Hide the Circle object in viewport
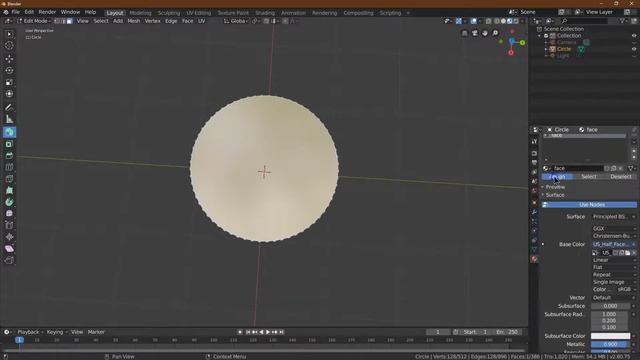 (634, 49)
